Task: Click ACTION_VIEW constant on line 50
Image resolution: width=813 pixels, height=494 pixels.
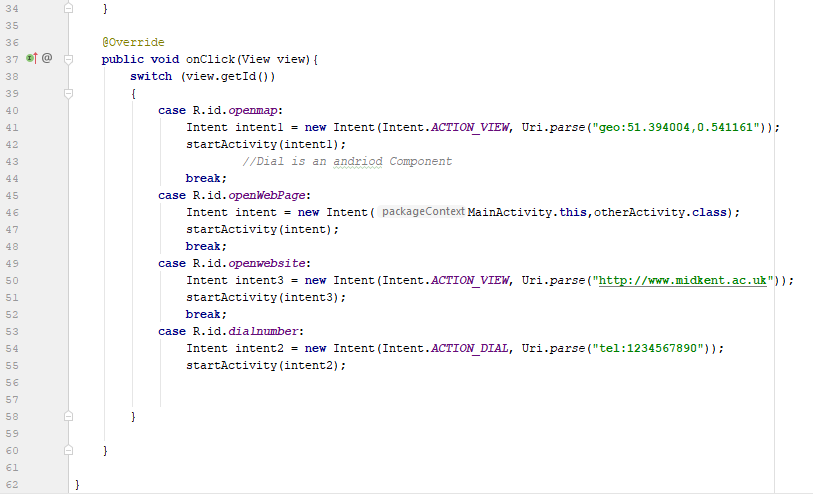Action: coord(470,280)
